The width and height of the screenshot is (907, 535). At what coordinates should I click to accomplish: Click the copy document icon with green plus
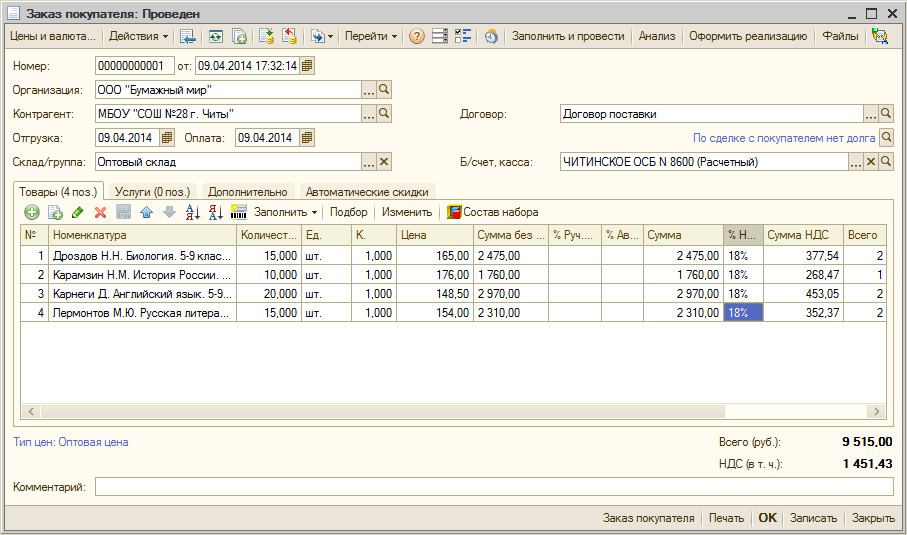click(239, 36)
